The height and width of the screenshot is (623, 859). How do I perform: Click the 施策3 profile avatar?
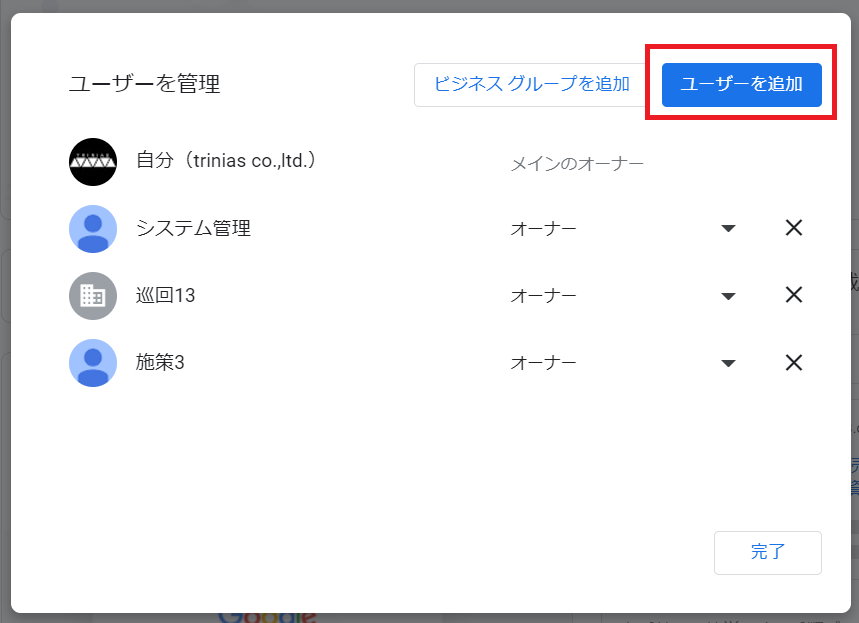(93, 363)
